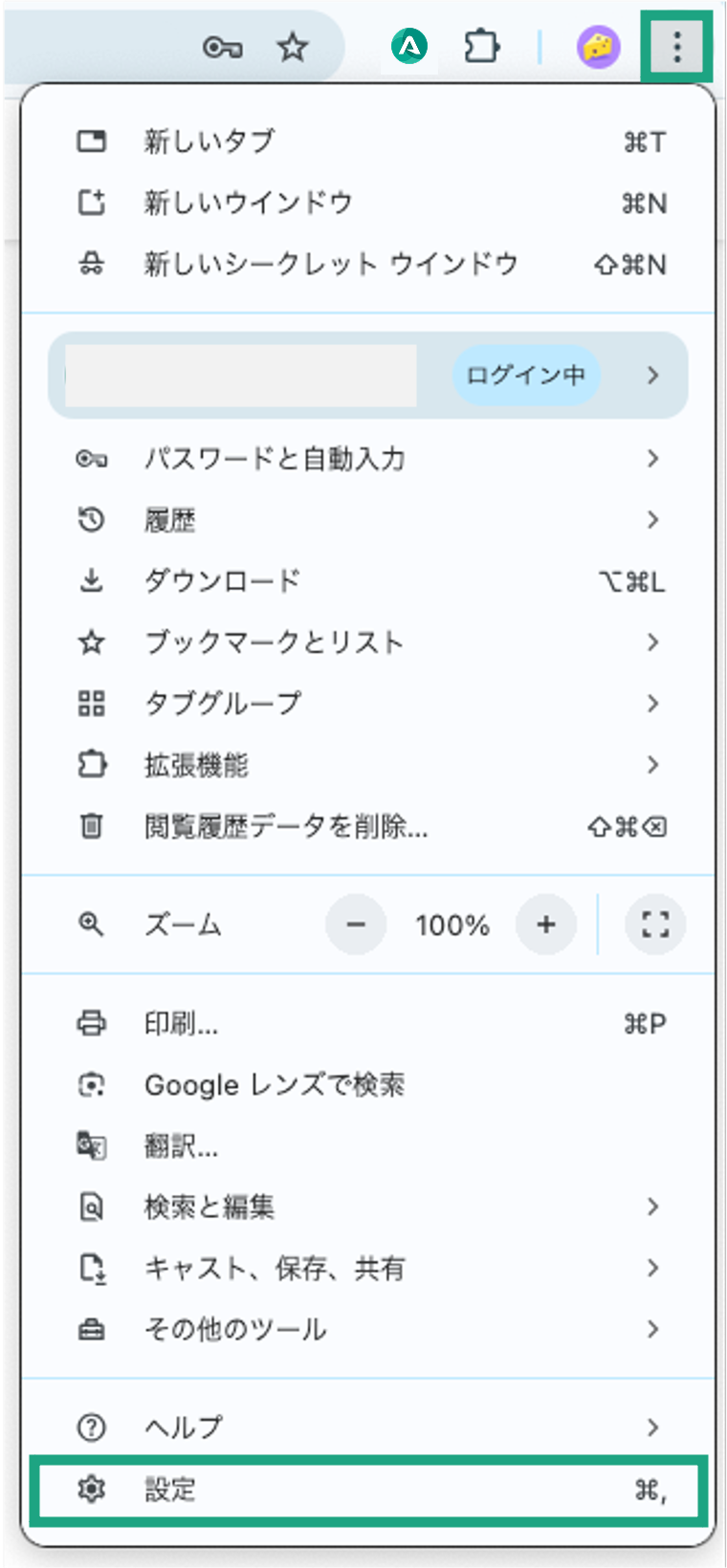Open 設定 settings menu item
Image resolution: width=727 pixels, height=1568 pixels.
point(368,1490)
